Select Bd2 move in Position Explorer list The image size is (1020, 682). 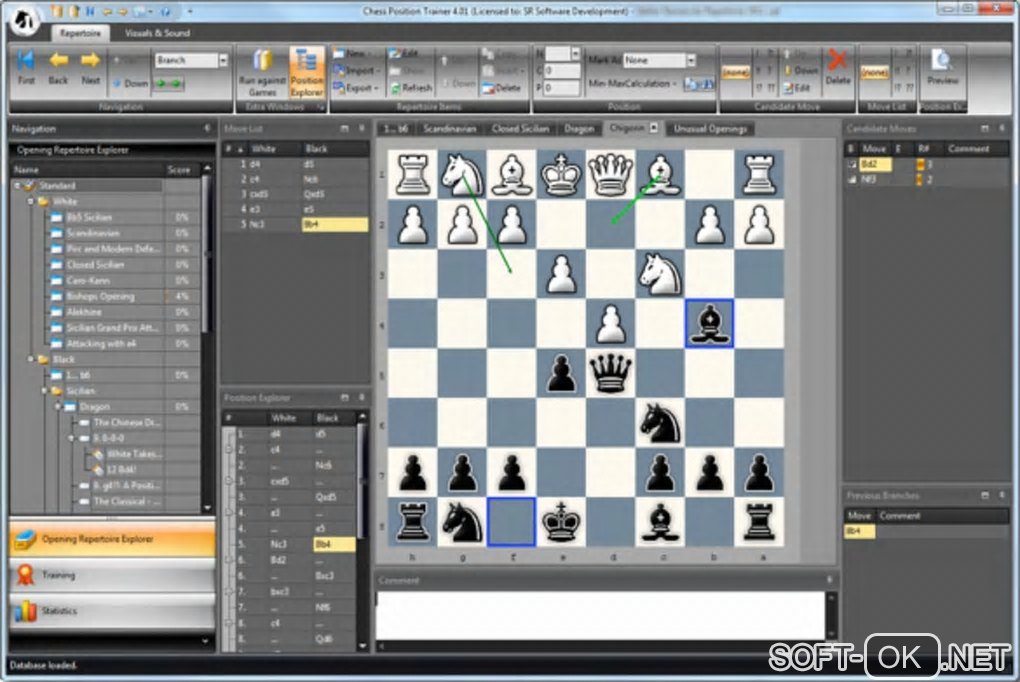278,560
